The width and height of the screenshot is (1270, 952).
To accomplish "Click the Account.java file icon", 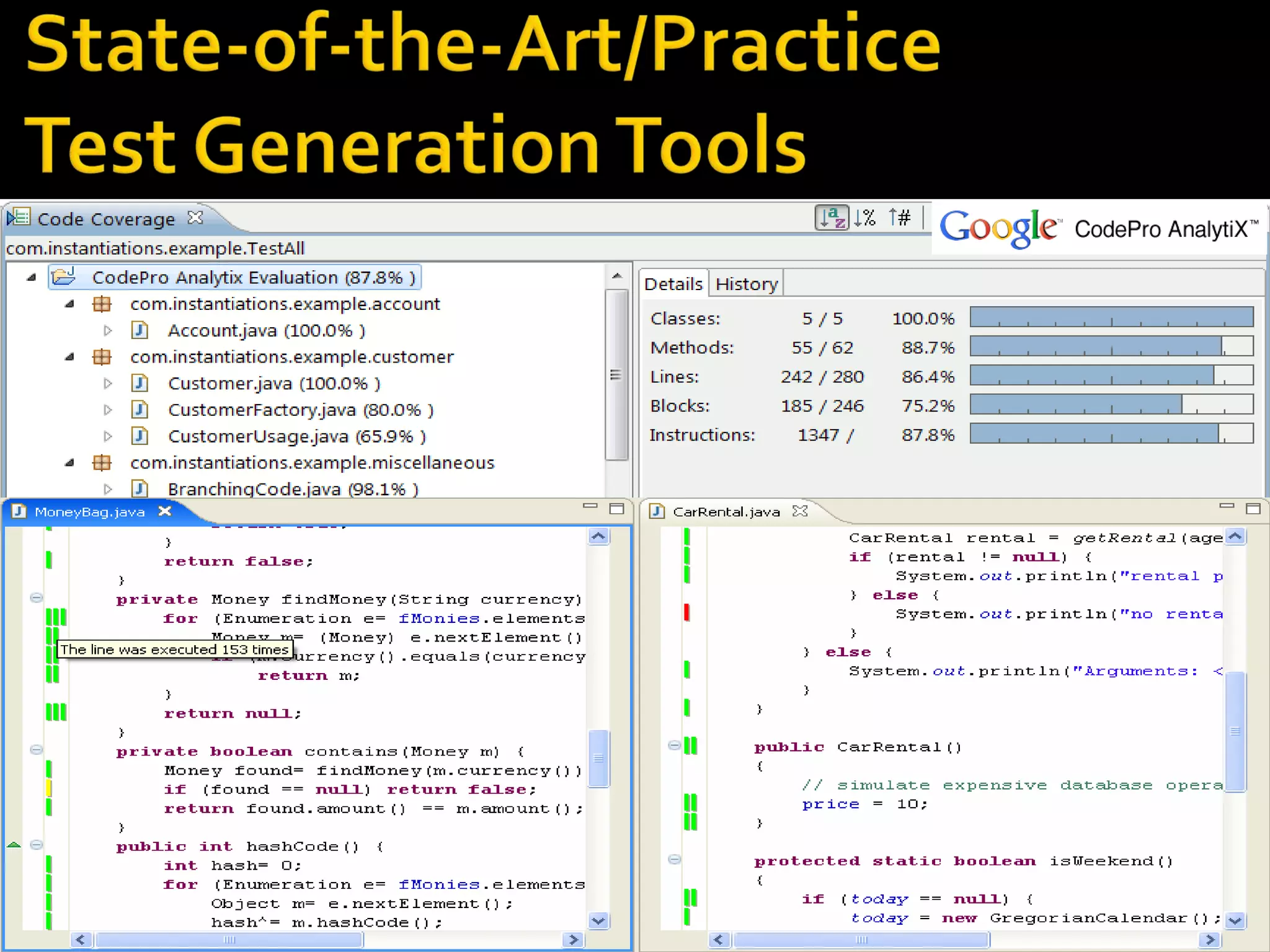I will tap(140, 330).
